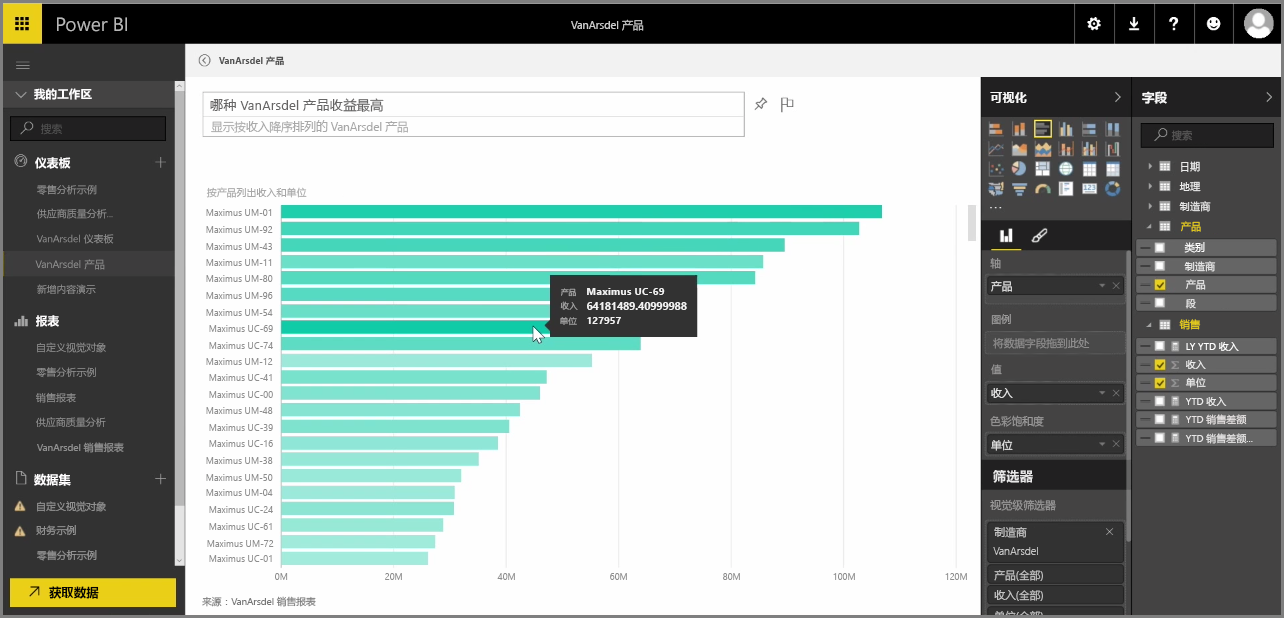Select area chart visualization
This screenshot has height=618, width=1284.
(1020, 149)
